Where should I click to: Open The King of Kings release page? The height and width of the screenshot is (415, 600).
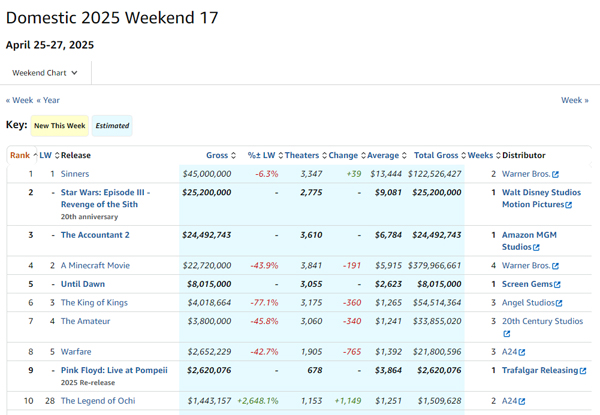click(94, 303)
